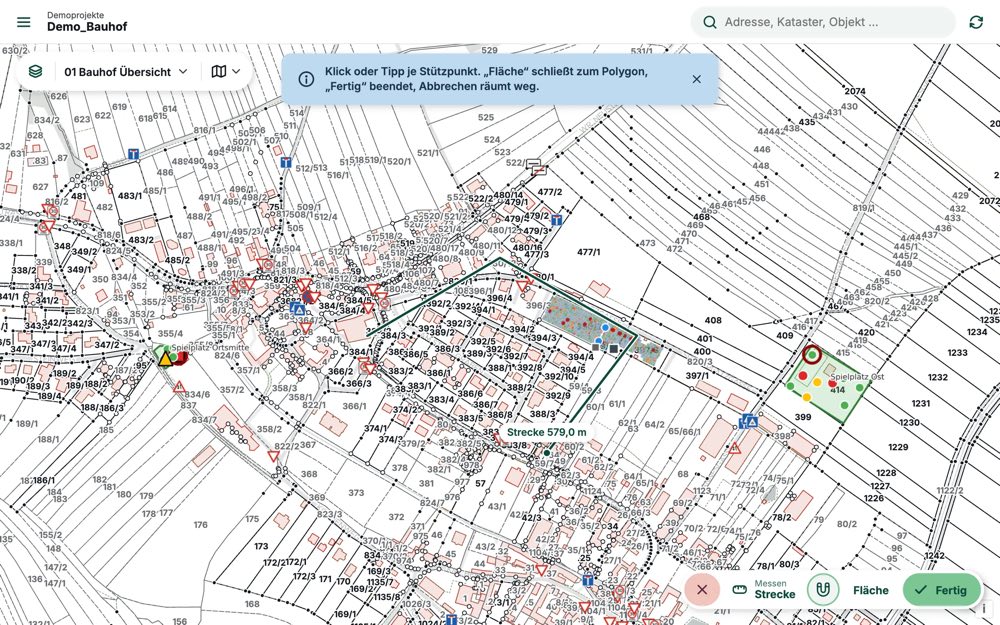
Task: Focus the Adresse, Kataster, Objekt search field
Action: click(823, 22)
